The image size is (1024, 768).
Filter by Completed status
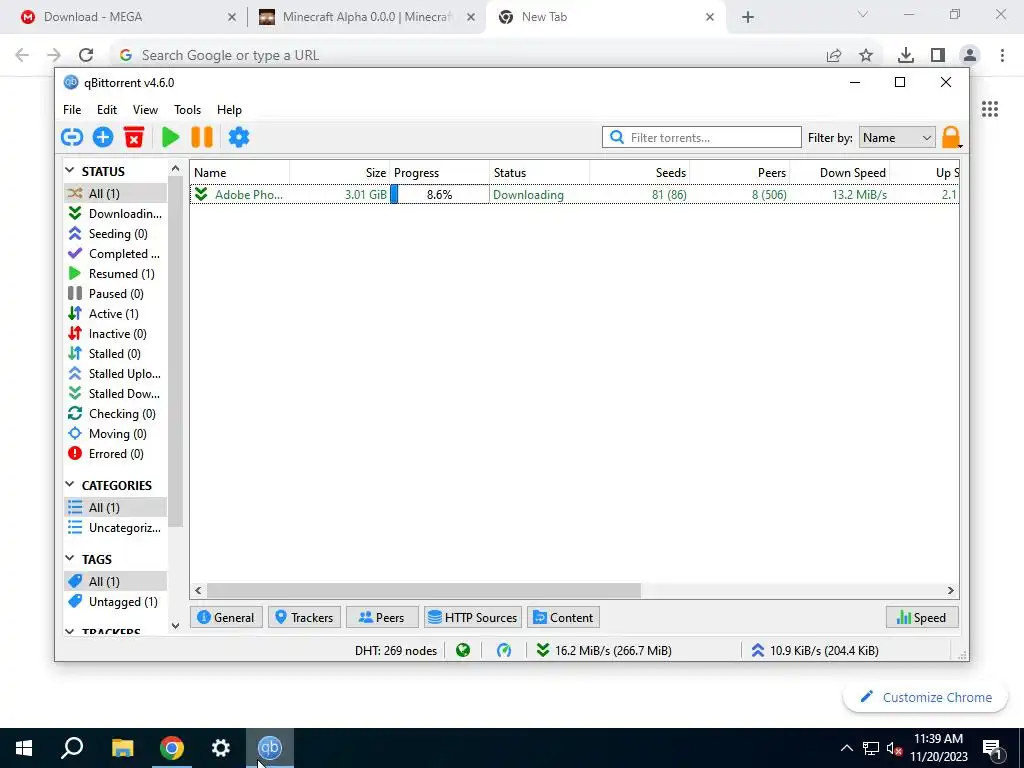pyautogui.click(x=116, y=253)
